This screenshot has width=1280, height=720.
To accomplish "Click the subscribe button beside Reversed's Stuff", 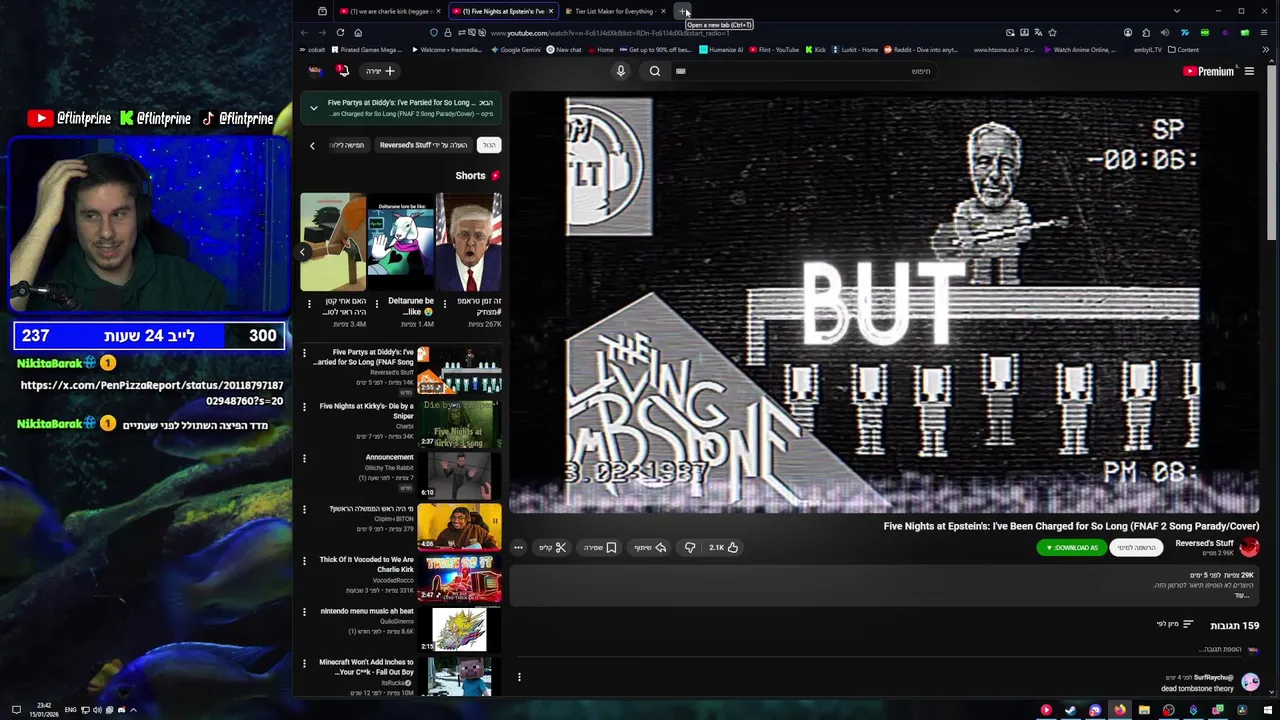I will tap(1137, 548).
